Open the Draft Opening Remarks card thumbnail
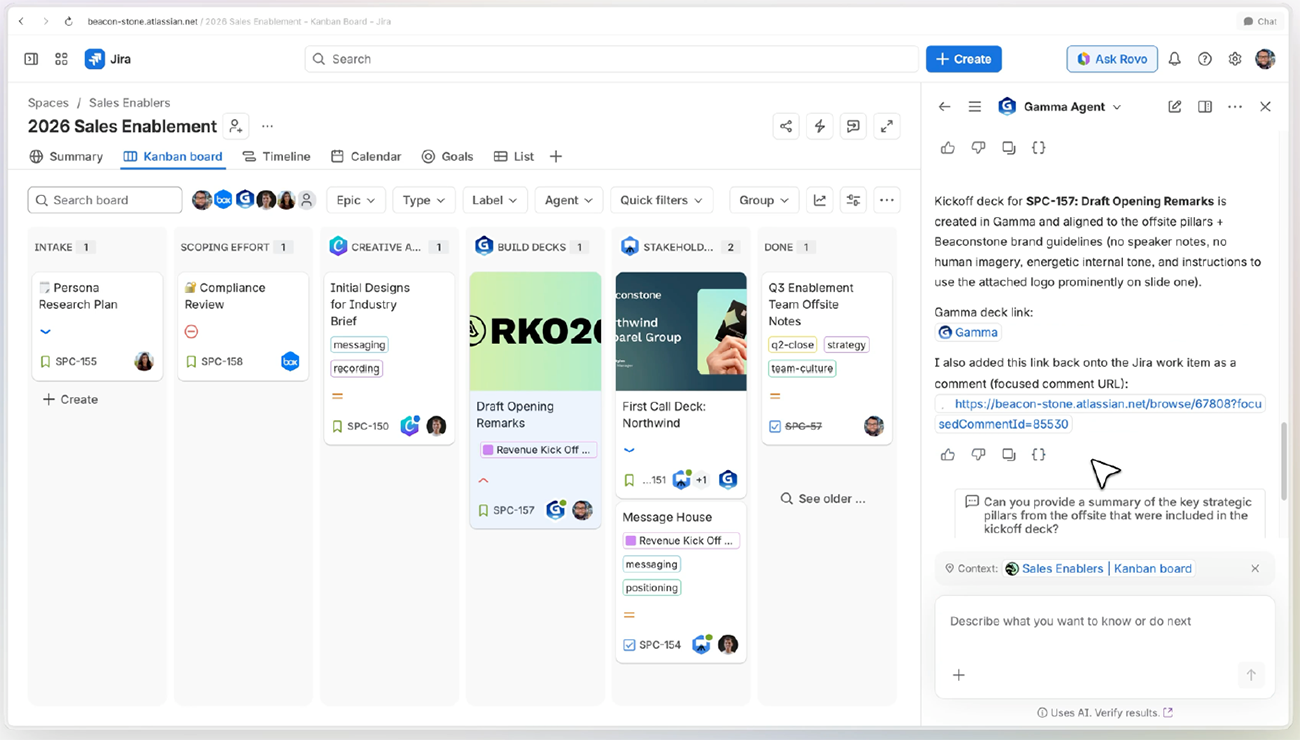 pos(535,331)
